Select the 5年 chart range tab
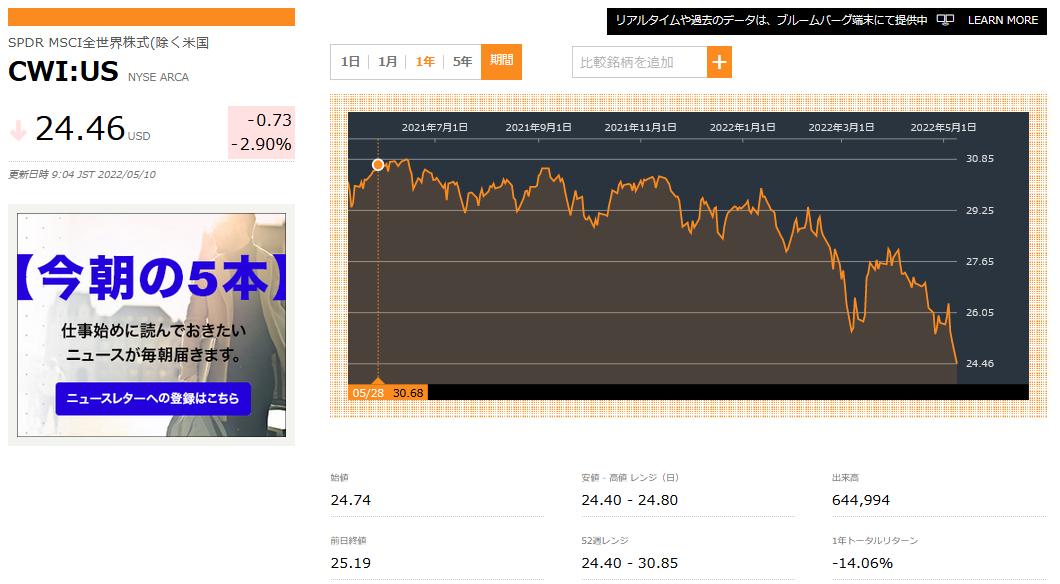1060x584 pixels. point(462,62)
